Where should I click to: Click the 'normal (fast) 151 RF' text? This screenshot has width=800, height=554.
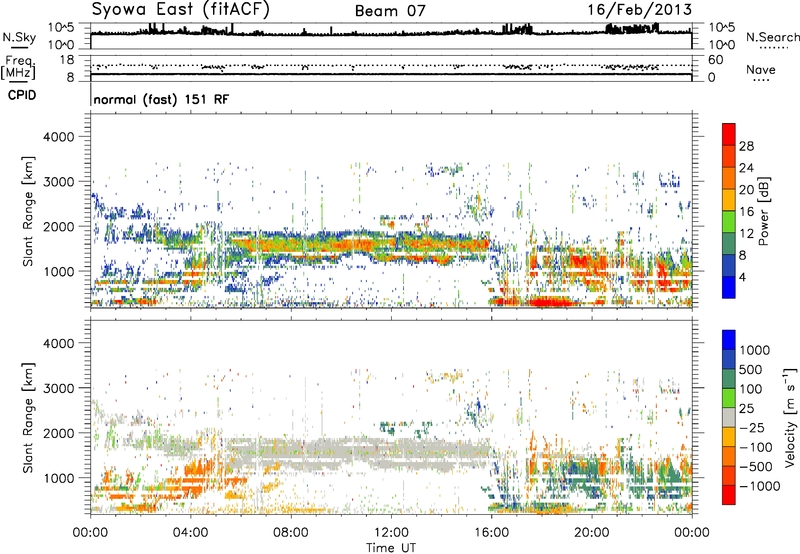[x=161, y=99]
